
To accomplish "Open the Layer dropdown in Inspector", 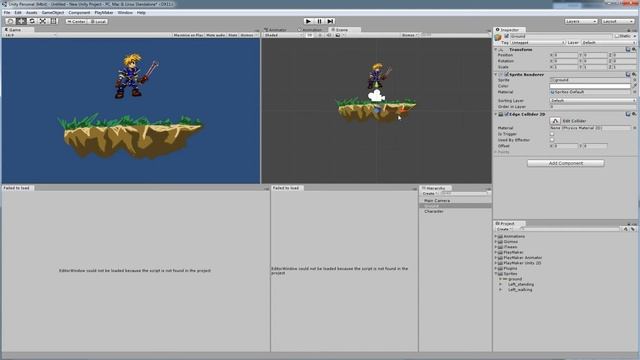I will (608, 42).
